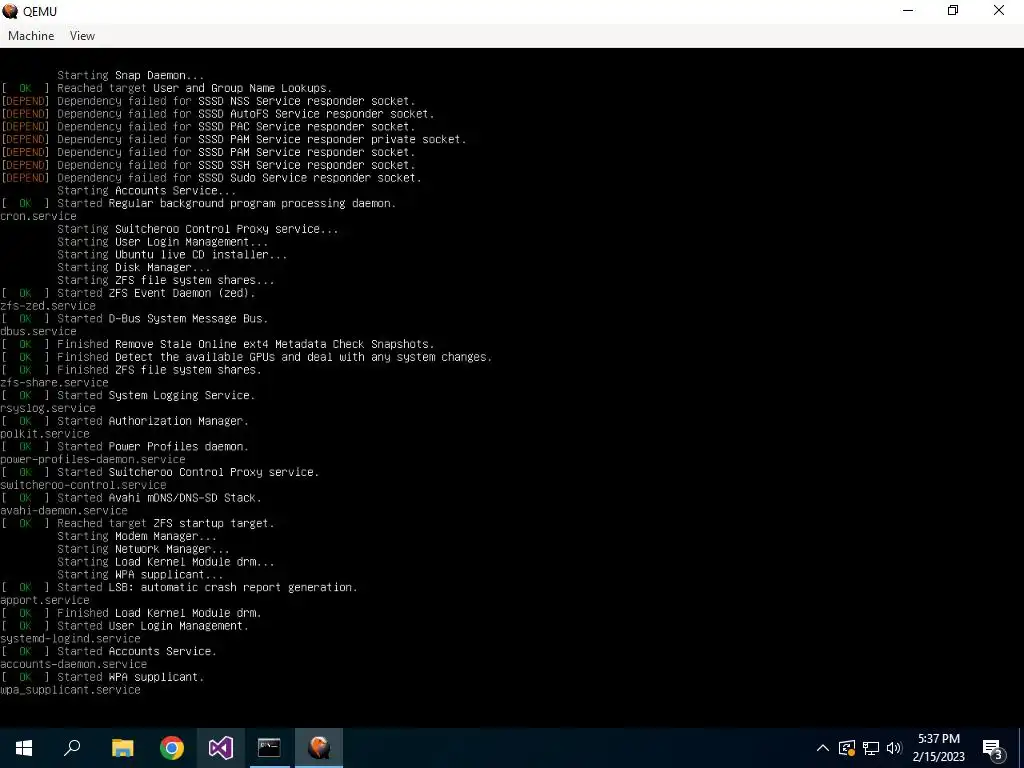
Task: Open taskbar Search magnifier
Action: [x=72, y=748]
